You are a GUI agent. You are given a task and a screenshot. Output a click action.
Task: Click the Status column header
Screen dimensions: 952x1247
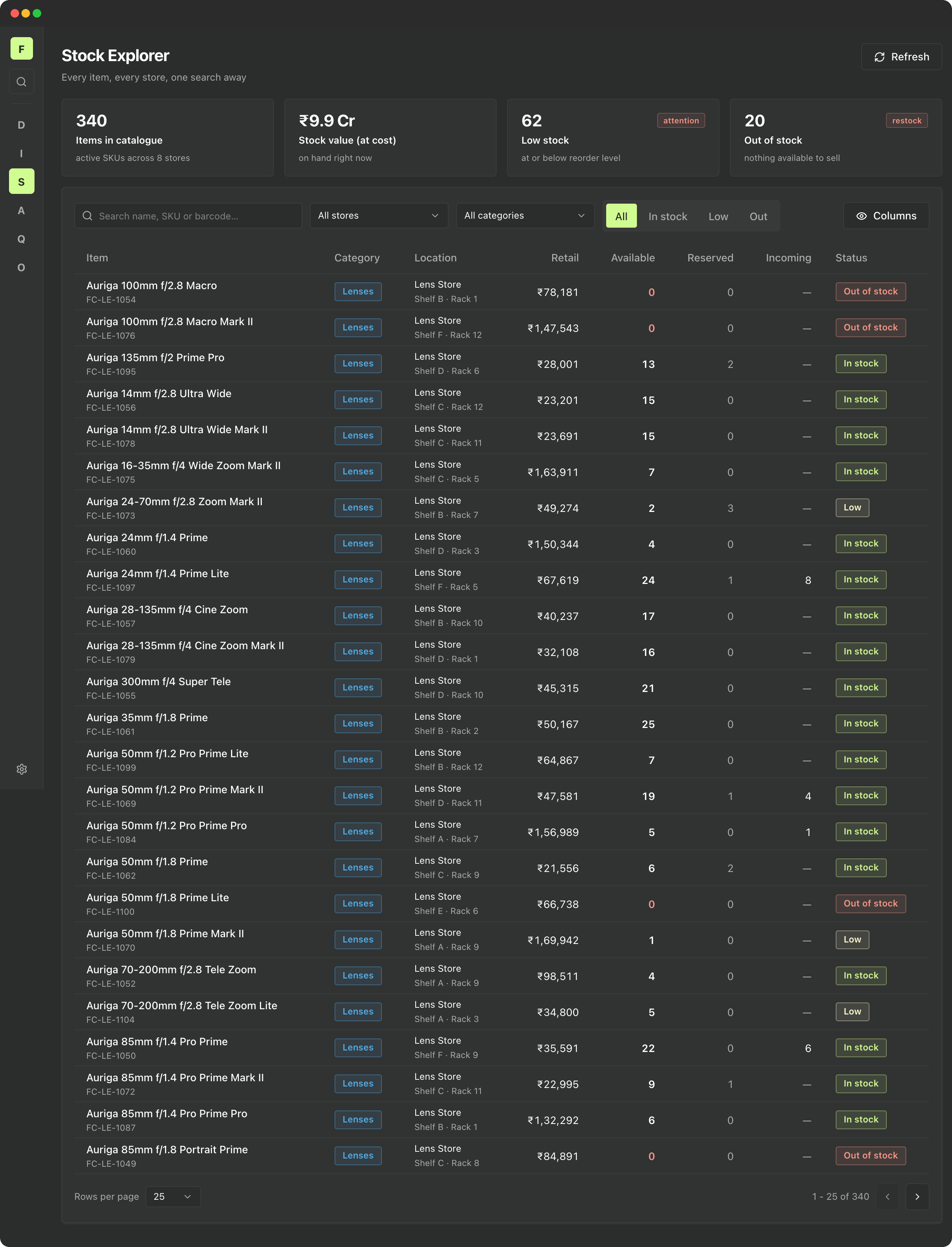tap(851, 258)
